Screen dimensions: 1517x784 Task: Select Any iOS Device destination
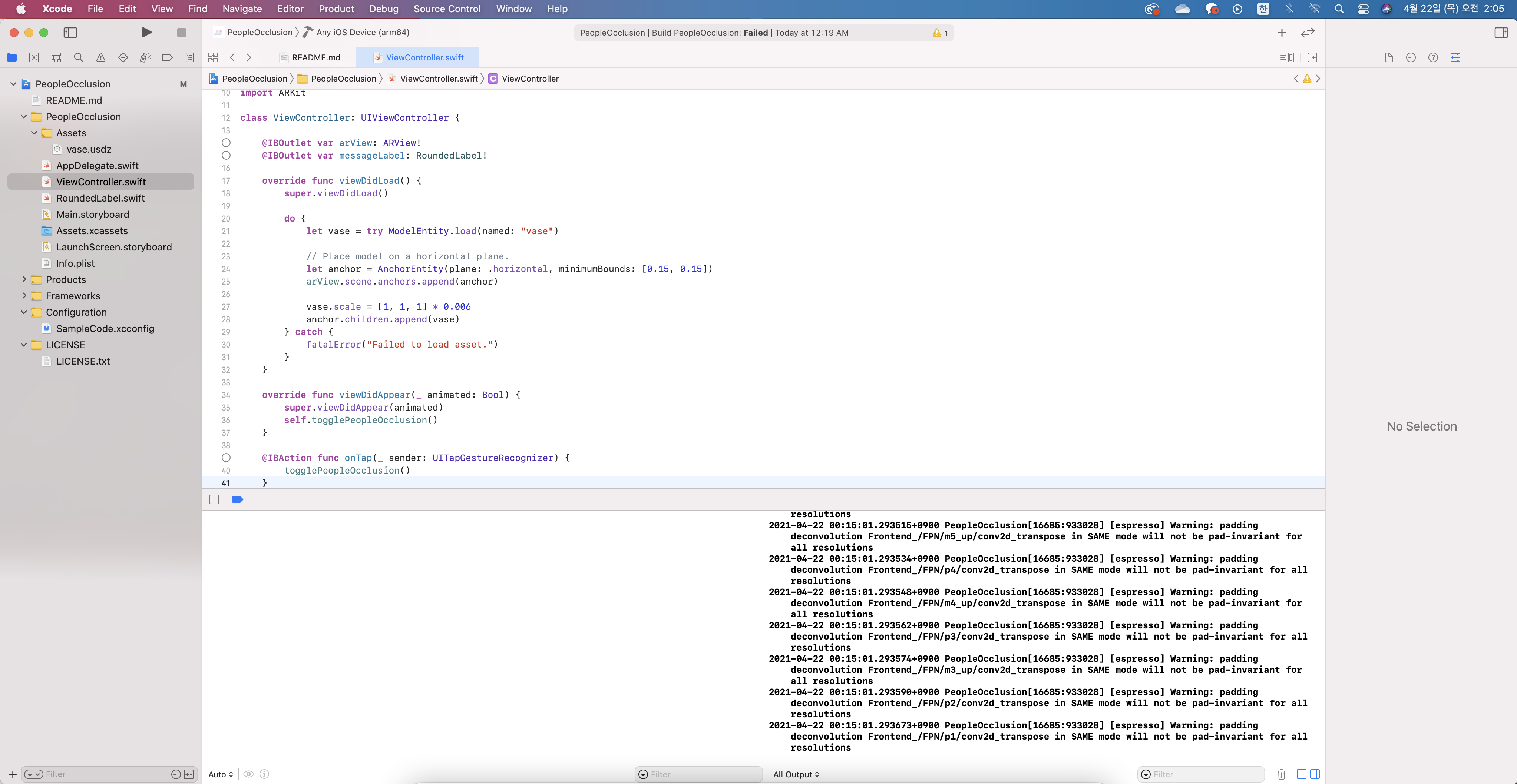click(x=362, y=32)
